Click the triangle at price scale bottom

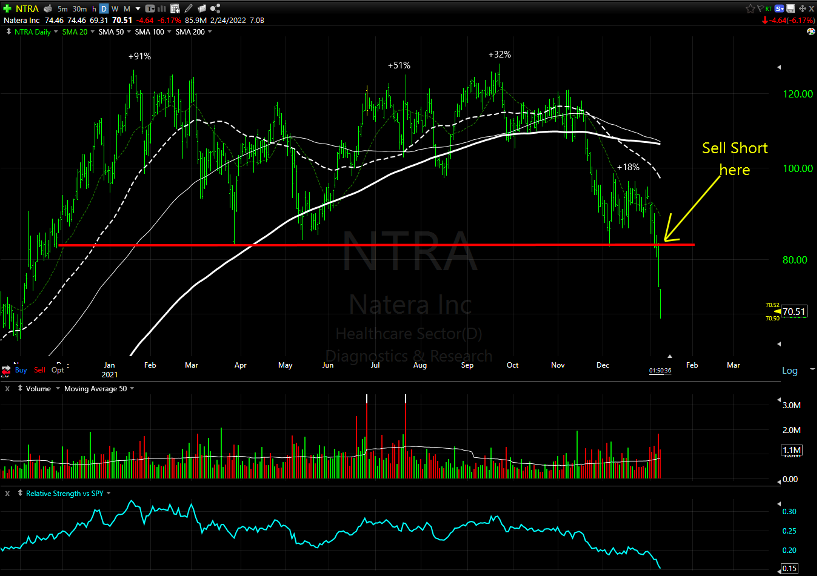(779, 344)
